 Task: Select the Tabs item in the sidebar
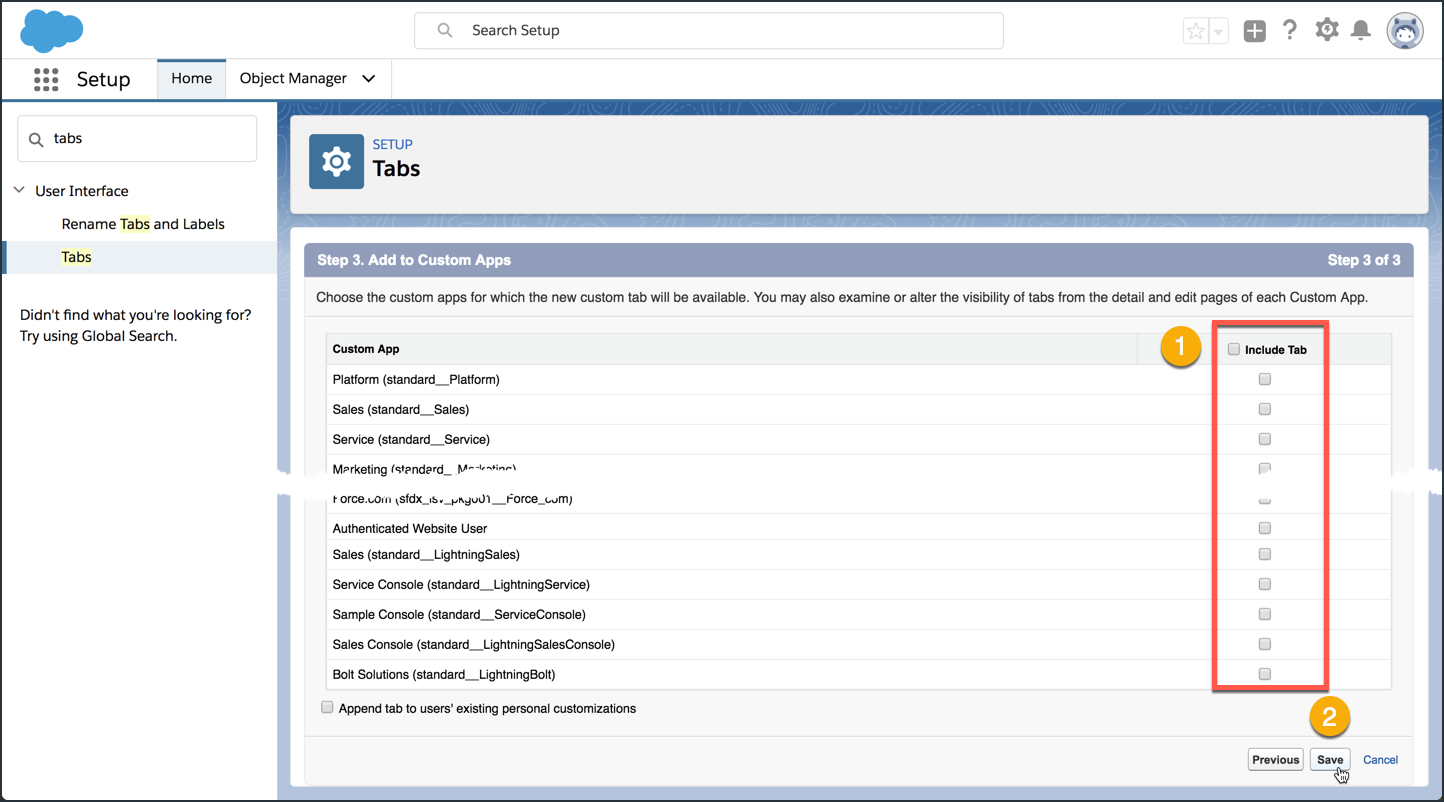[140, 257]
